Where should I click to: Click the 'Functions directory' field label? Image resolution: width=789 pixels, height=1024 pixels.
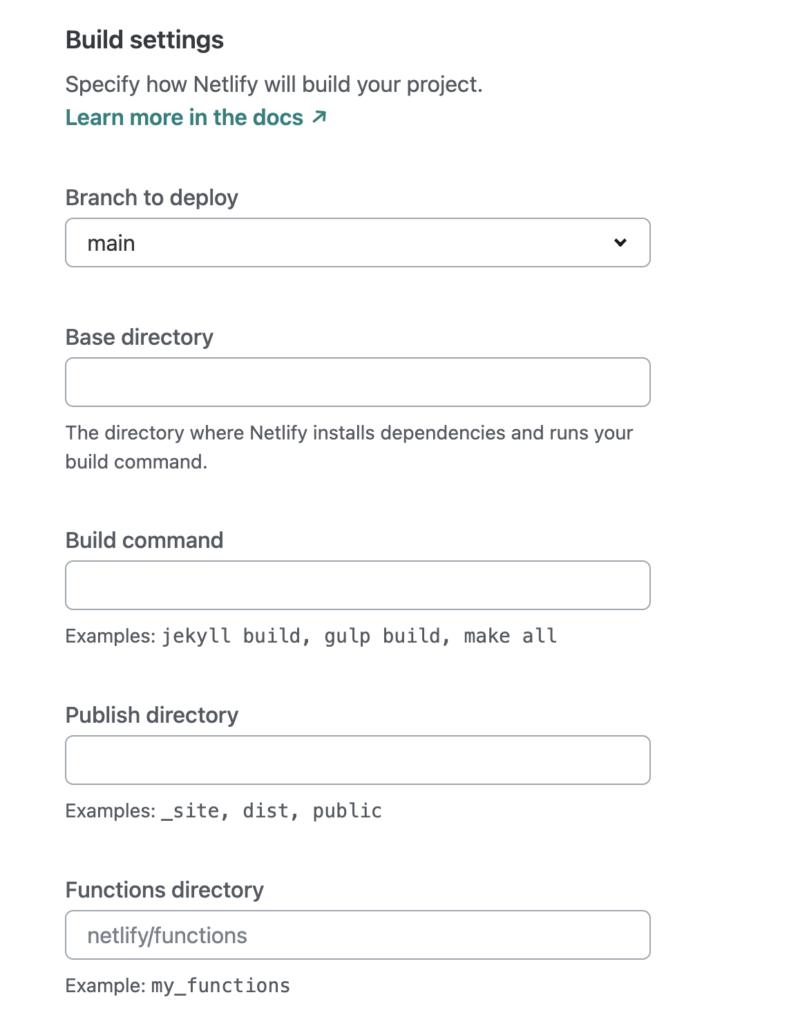[x=164, y=890]
